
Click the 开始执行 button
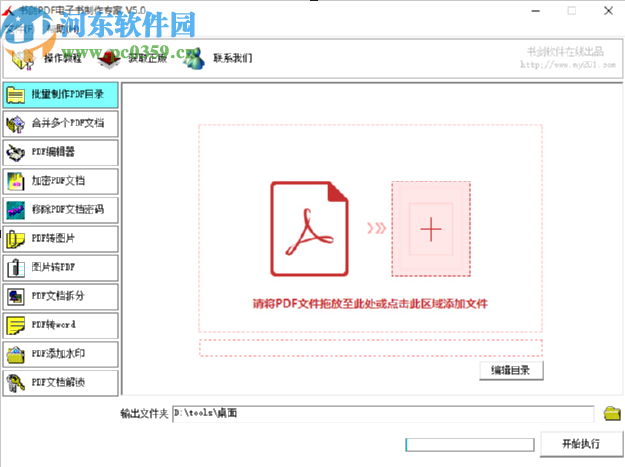point(581,443)
